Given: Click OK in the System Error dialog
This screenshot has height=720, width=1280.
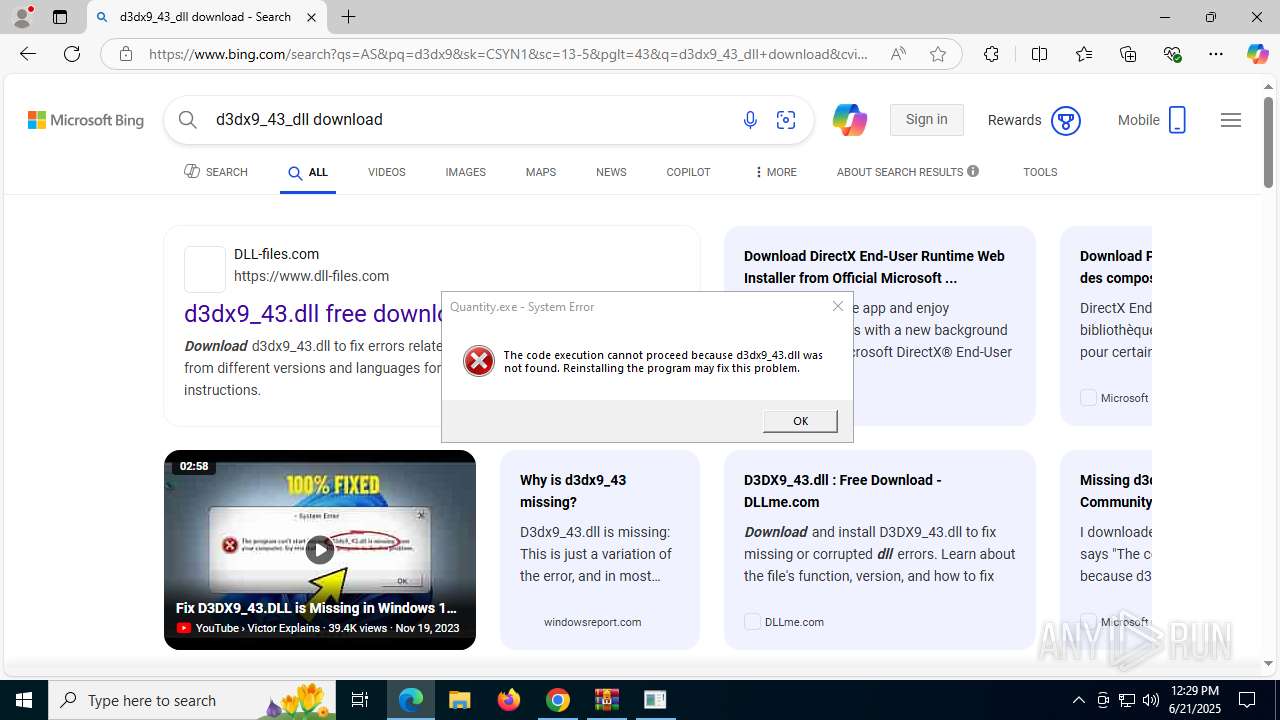Looking at the screenshot, I should point(800,421).
